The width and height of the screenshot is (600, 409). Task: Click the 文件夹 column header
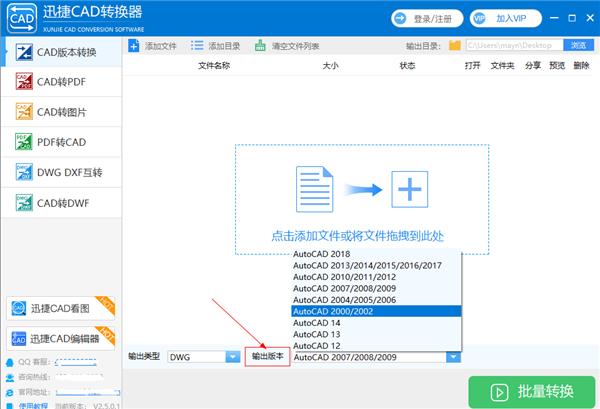click(x=502, y=65)
